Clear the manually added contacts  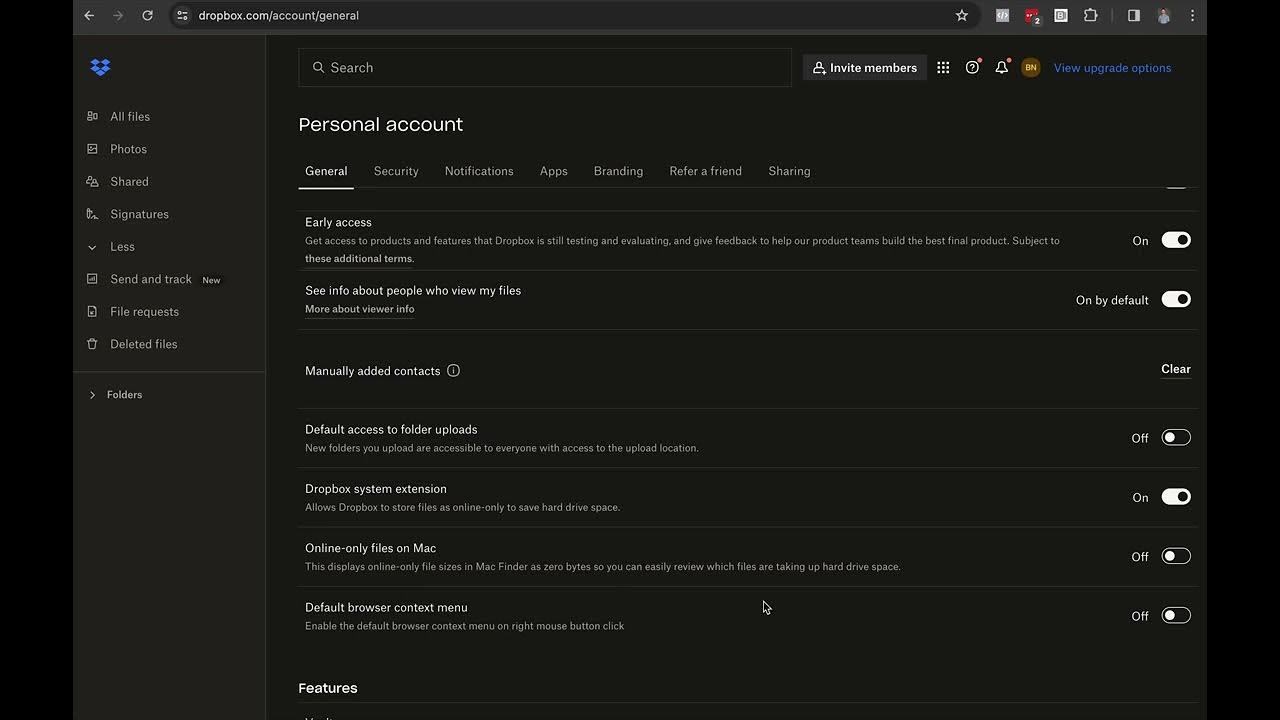pos(1175,369)
